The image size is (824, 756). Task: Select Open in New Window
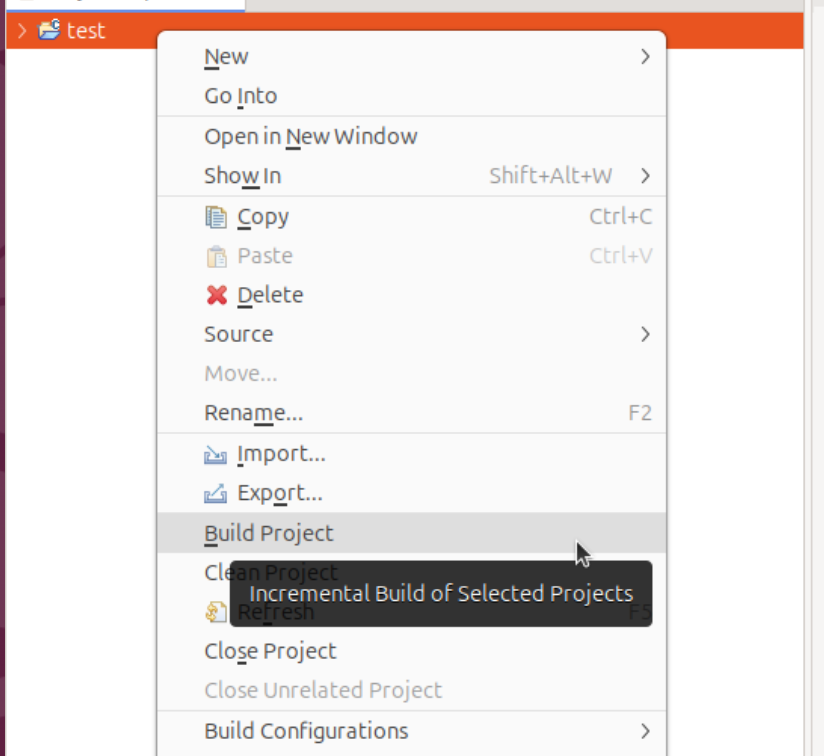[311, 136]
